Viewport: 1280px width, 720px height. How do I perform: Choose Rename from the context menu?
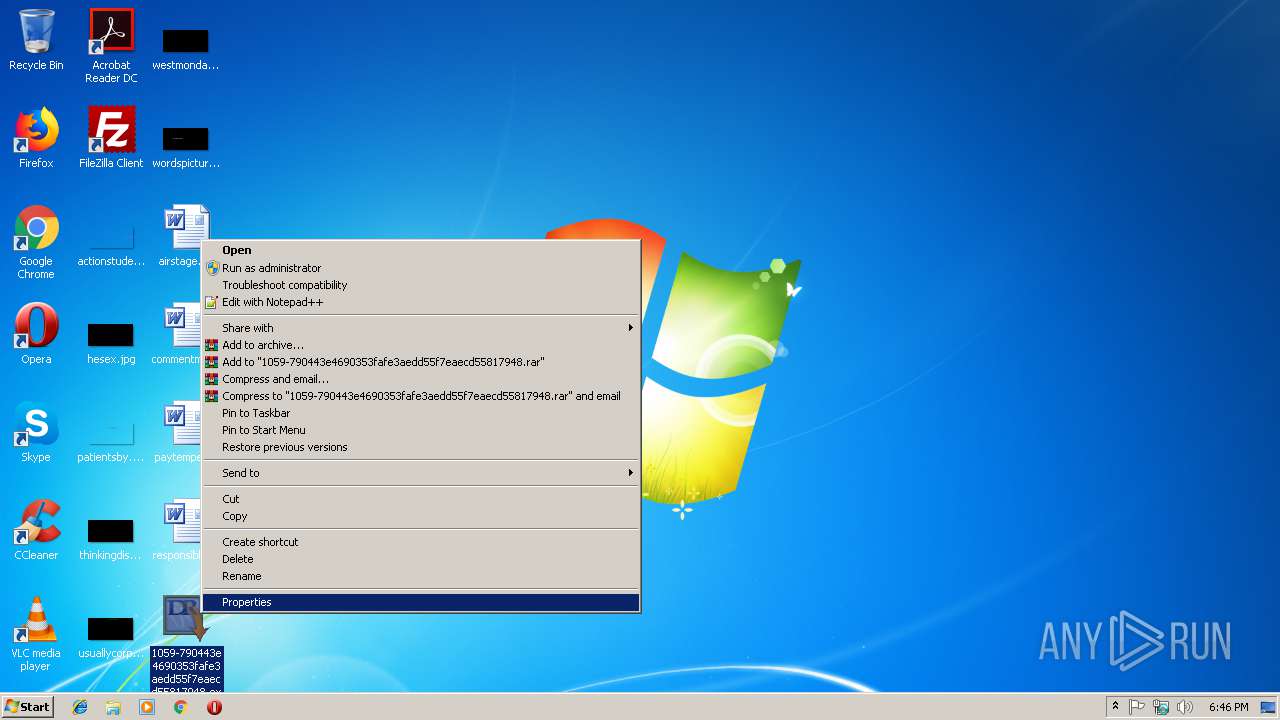[x=421, y=576]
